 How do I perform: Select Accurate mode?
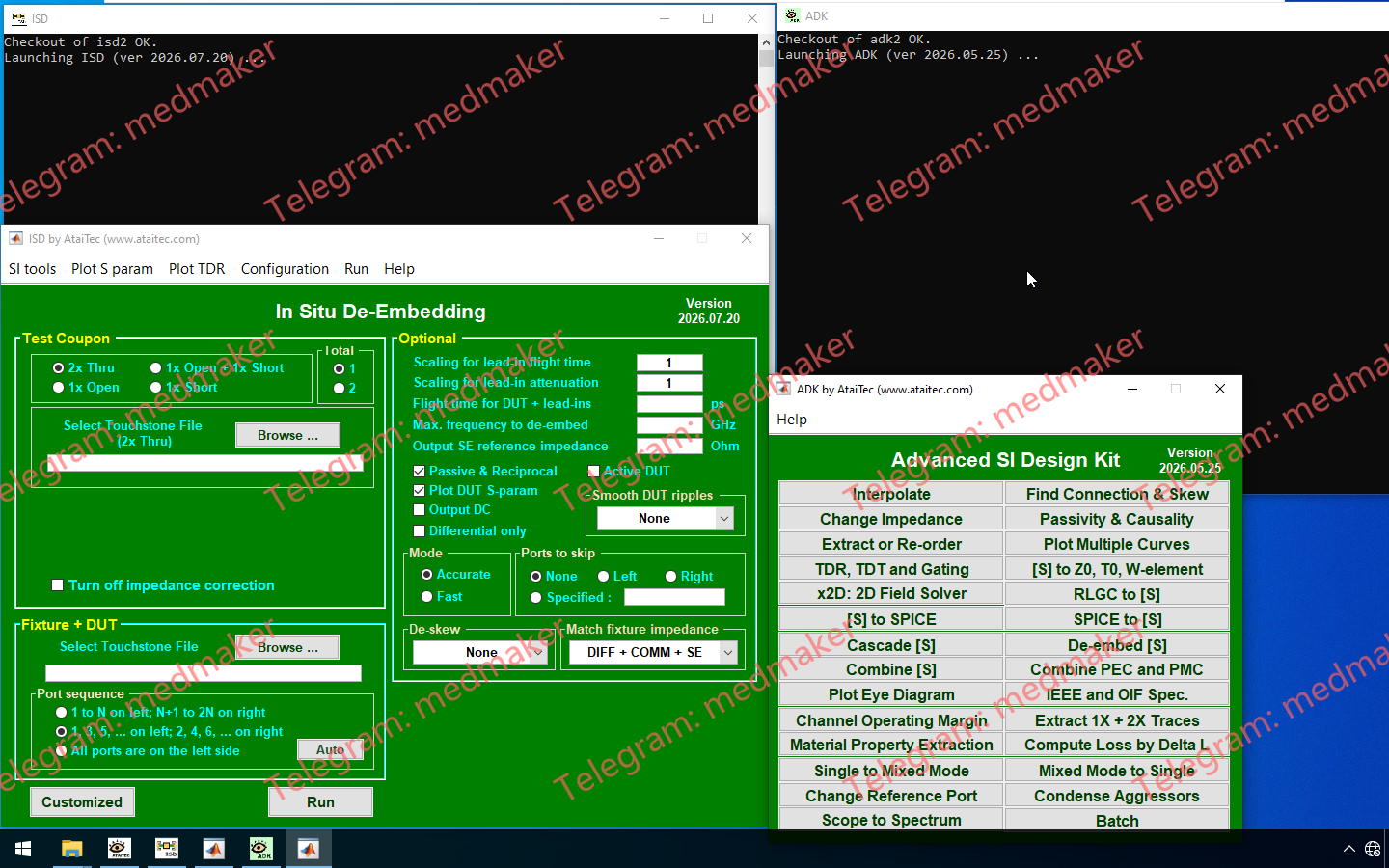426,575
